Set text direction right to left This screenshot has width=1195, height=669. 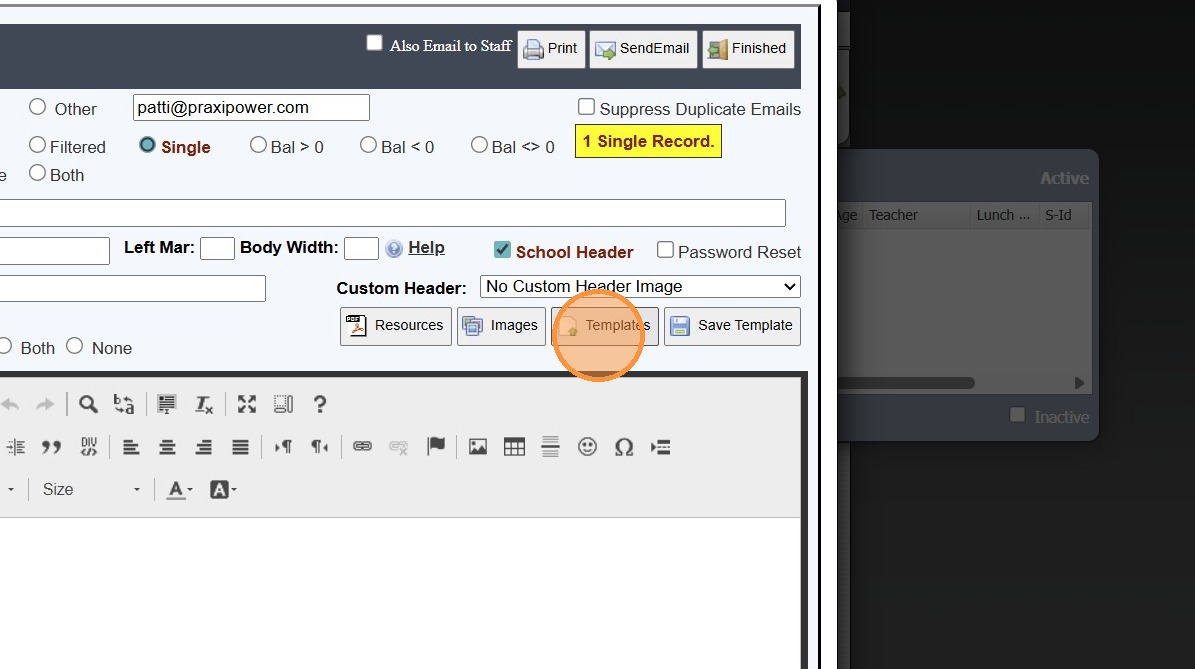click(319, 447)
